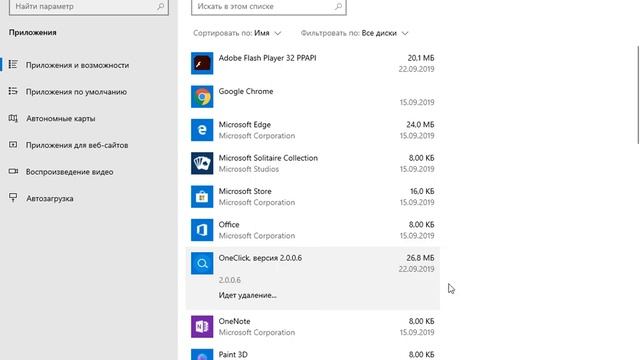Select the Microsoft Store entry name
Viewport: 640px width, 360px height.
(245, 191)
